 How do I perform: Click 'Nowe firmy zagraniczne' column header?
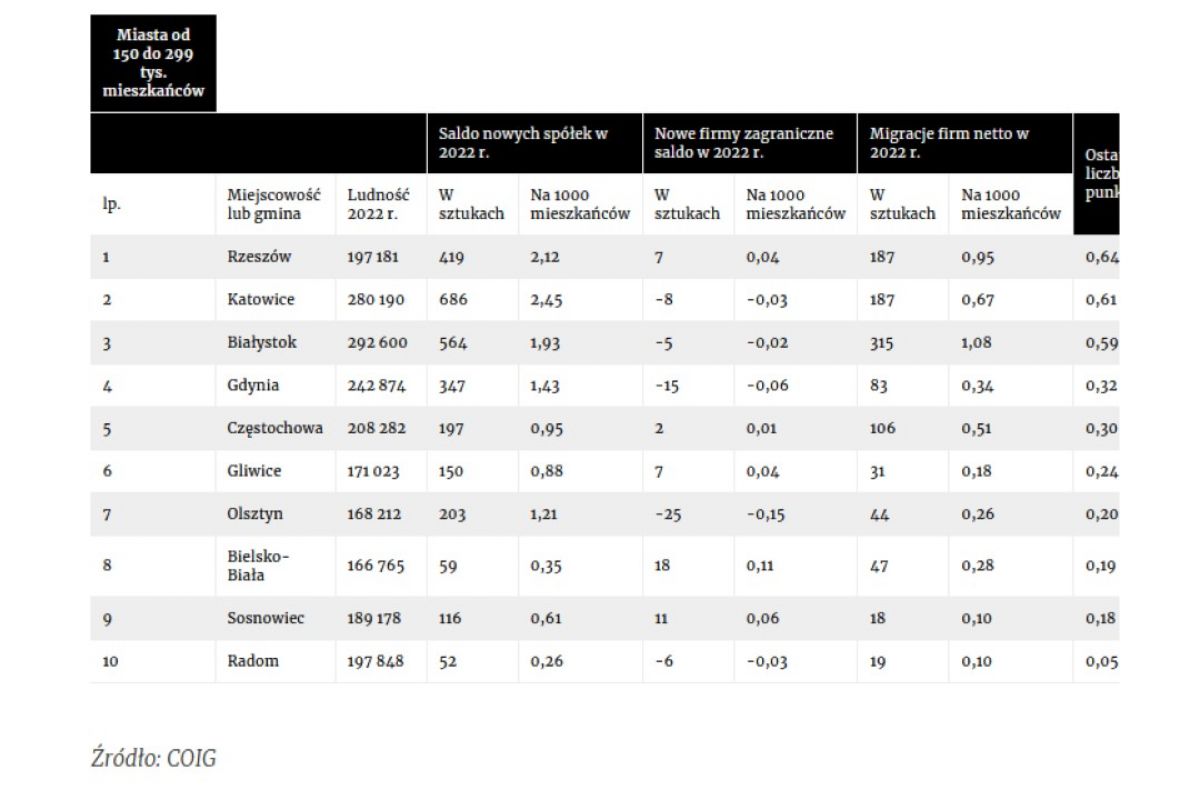click(743, 143)
